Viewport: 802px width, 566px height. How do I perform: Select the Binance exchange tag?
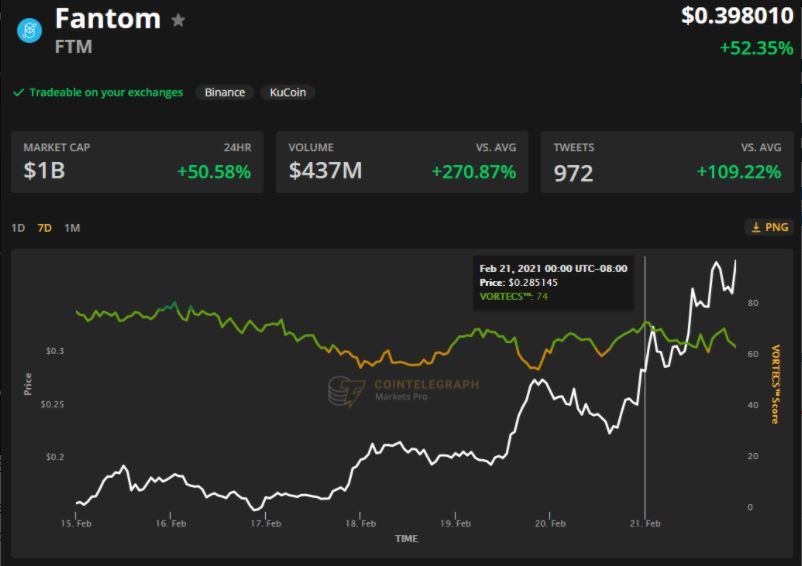[225, 92]
